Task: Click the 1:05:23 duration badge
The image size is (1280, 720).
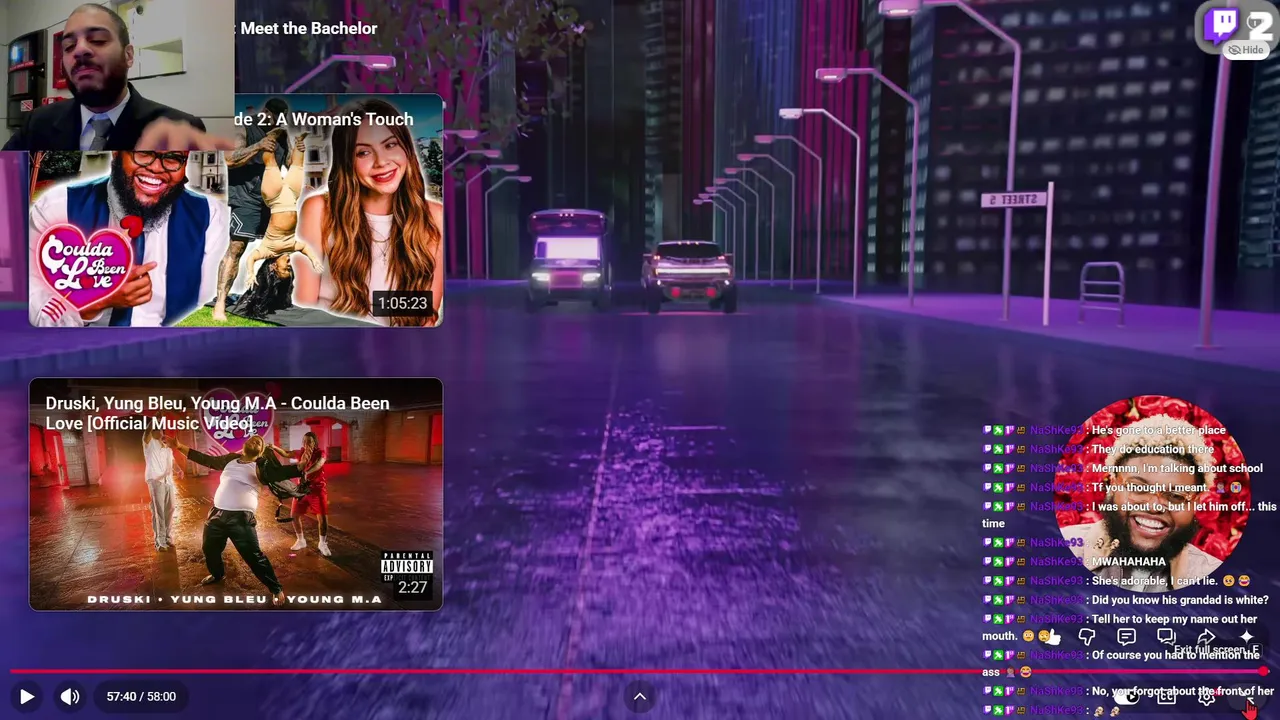Action: [402, 303]
